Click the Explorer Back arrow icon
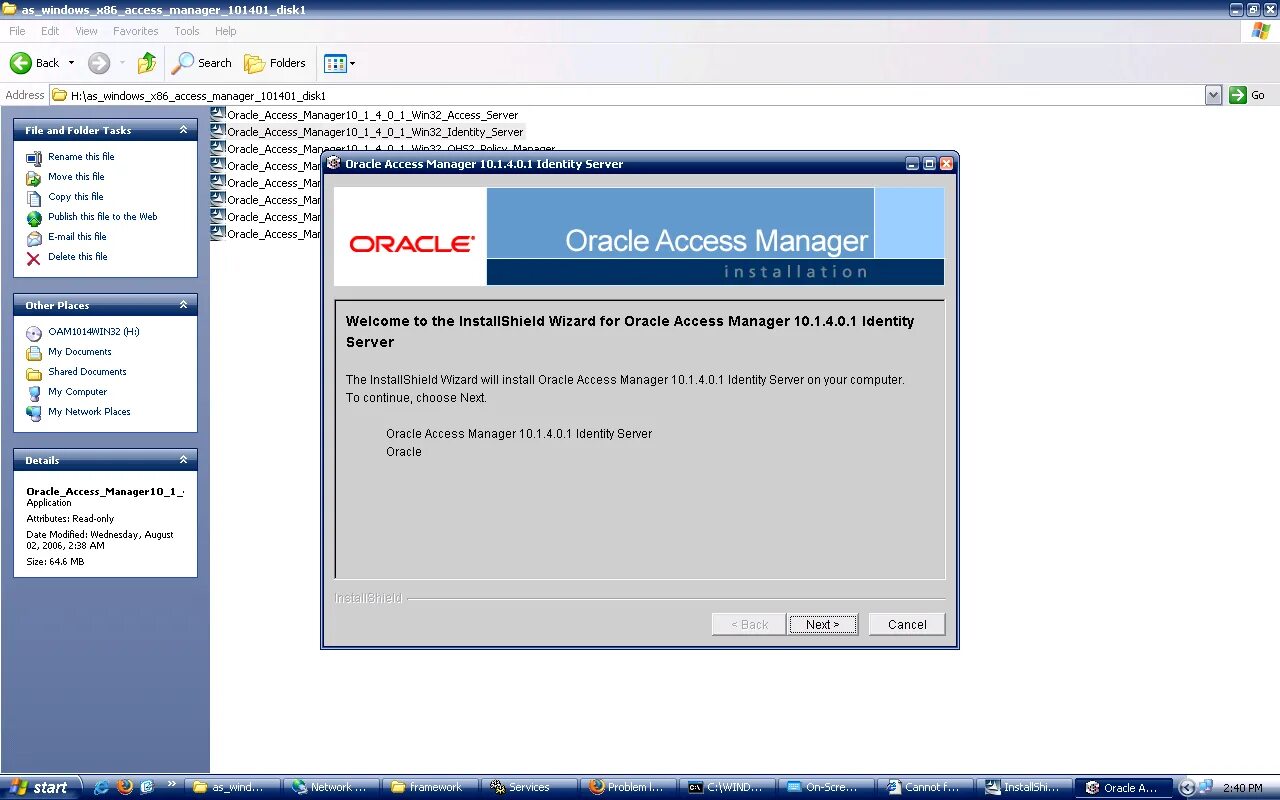The image size is (1280, 800). tap(21, 63)
